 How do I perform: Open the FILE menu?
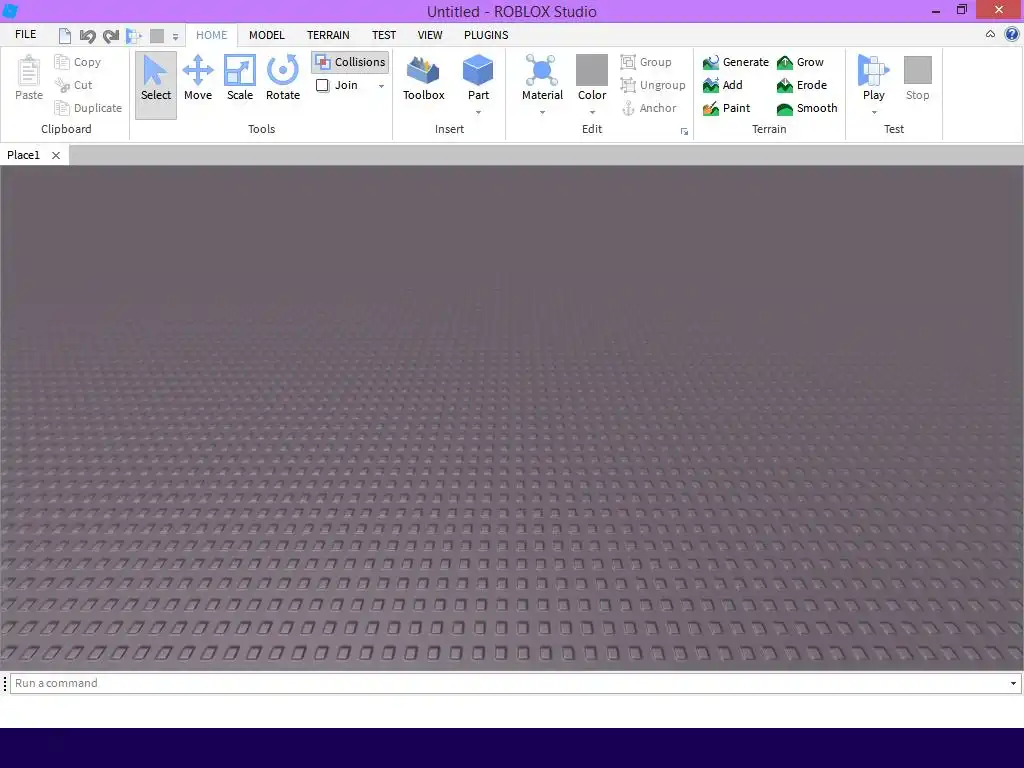click(25, 35)
